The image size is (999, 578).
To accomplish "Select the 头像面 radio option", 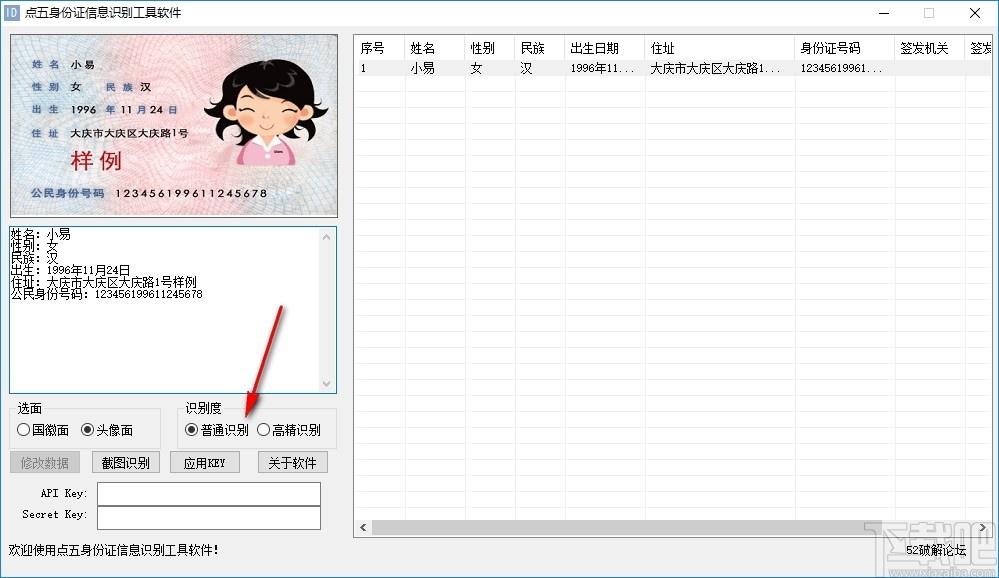I will point(106,430).
